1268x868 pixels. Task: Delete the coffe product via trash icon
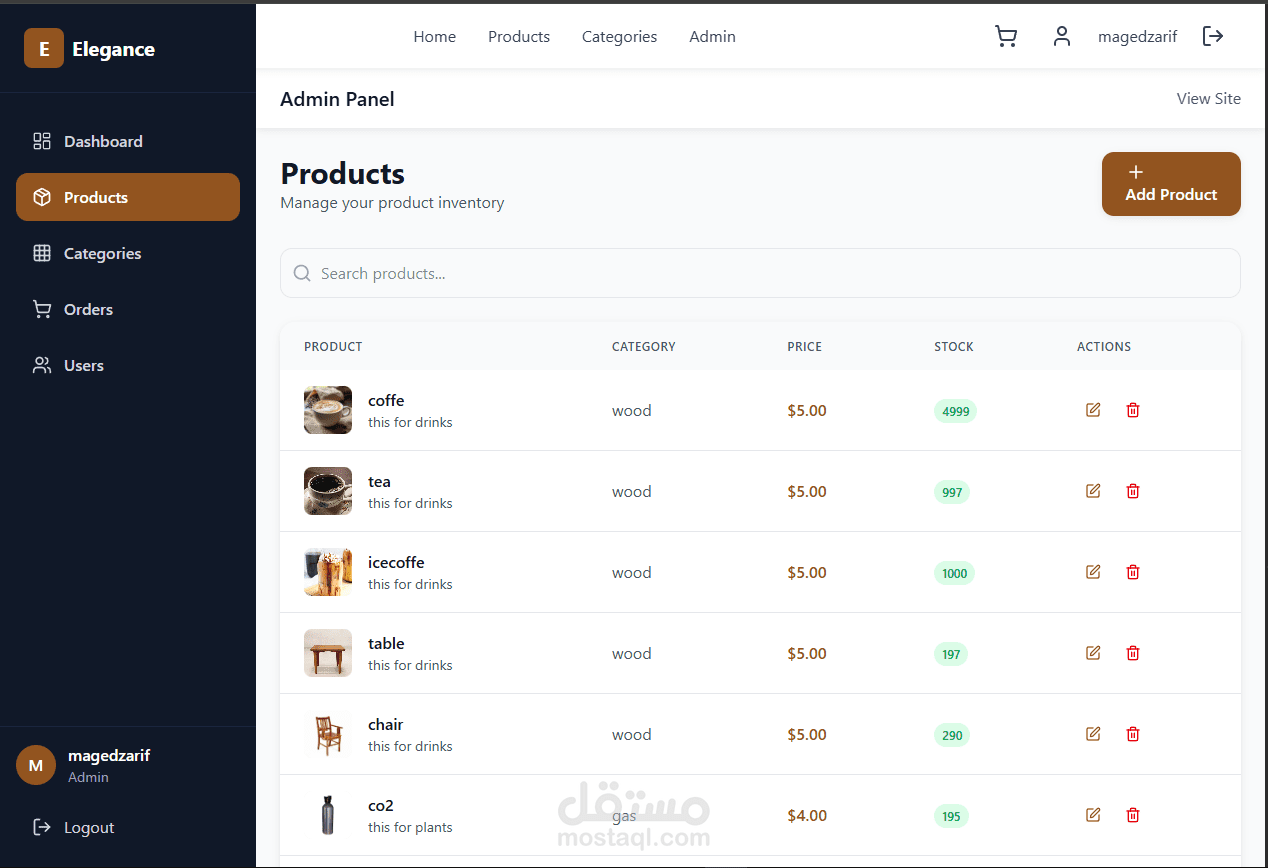point(1133,410)
